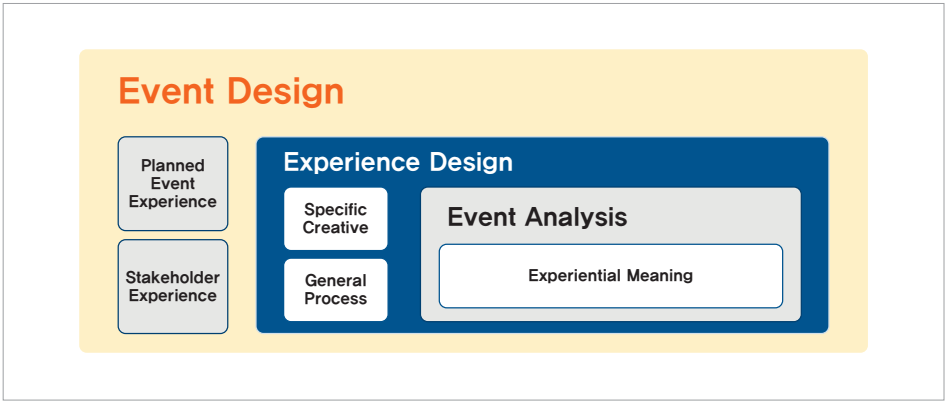Click the word "Stakeholder"
Viewport: 948px width, 406px height.
pyautogui.click(x=173, y=277)
